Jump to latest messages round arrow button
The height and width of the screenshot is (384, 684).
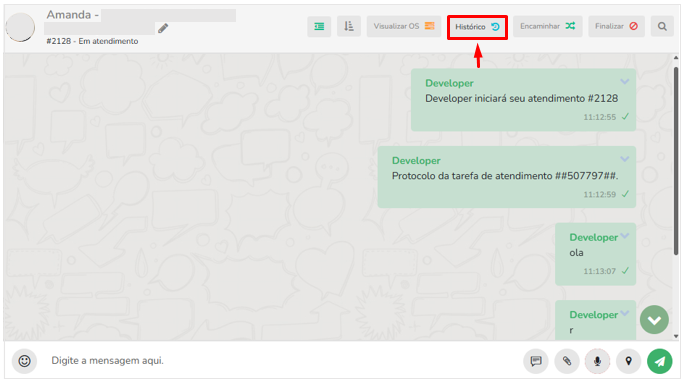pos(654,320)
